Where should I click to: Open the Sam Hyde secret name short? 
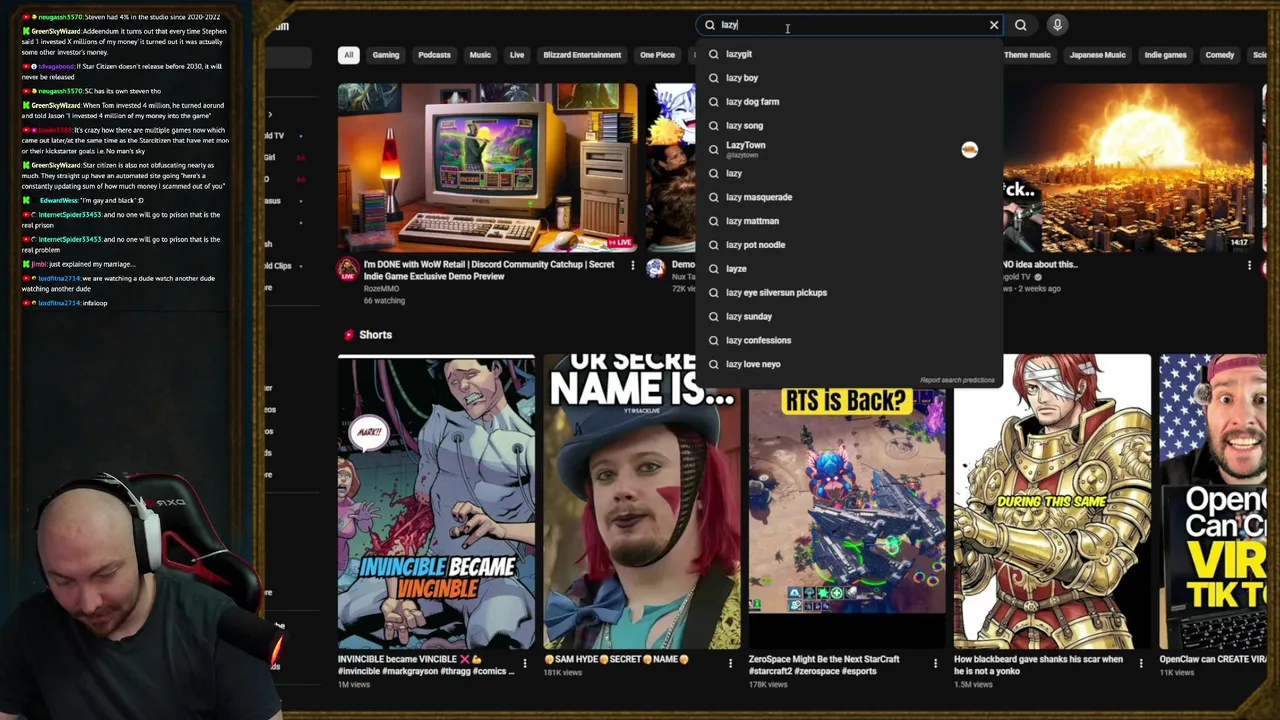pyautogui.click(x=642, y=502)
